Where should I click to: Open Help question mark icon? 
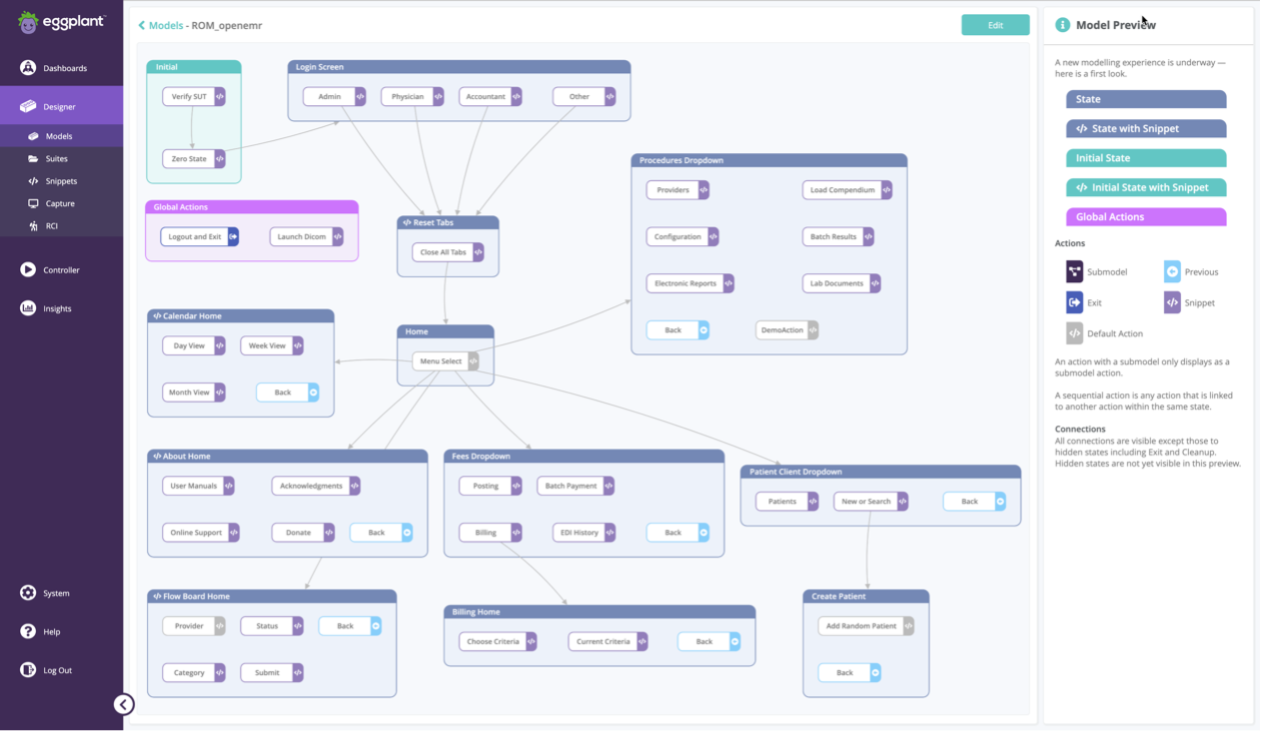28,632
